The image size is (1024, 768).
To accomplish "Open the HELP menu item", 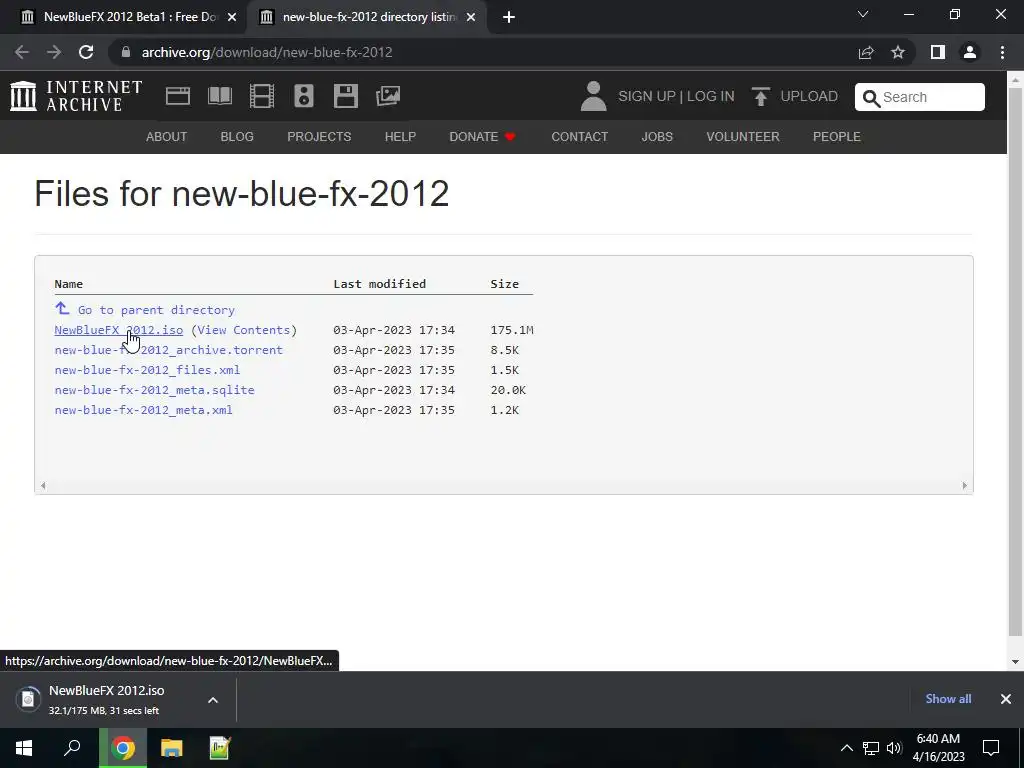I will coord(400,136).
